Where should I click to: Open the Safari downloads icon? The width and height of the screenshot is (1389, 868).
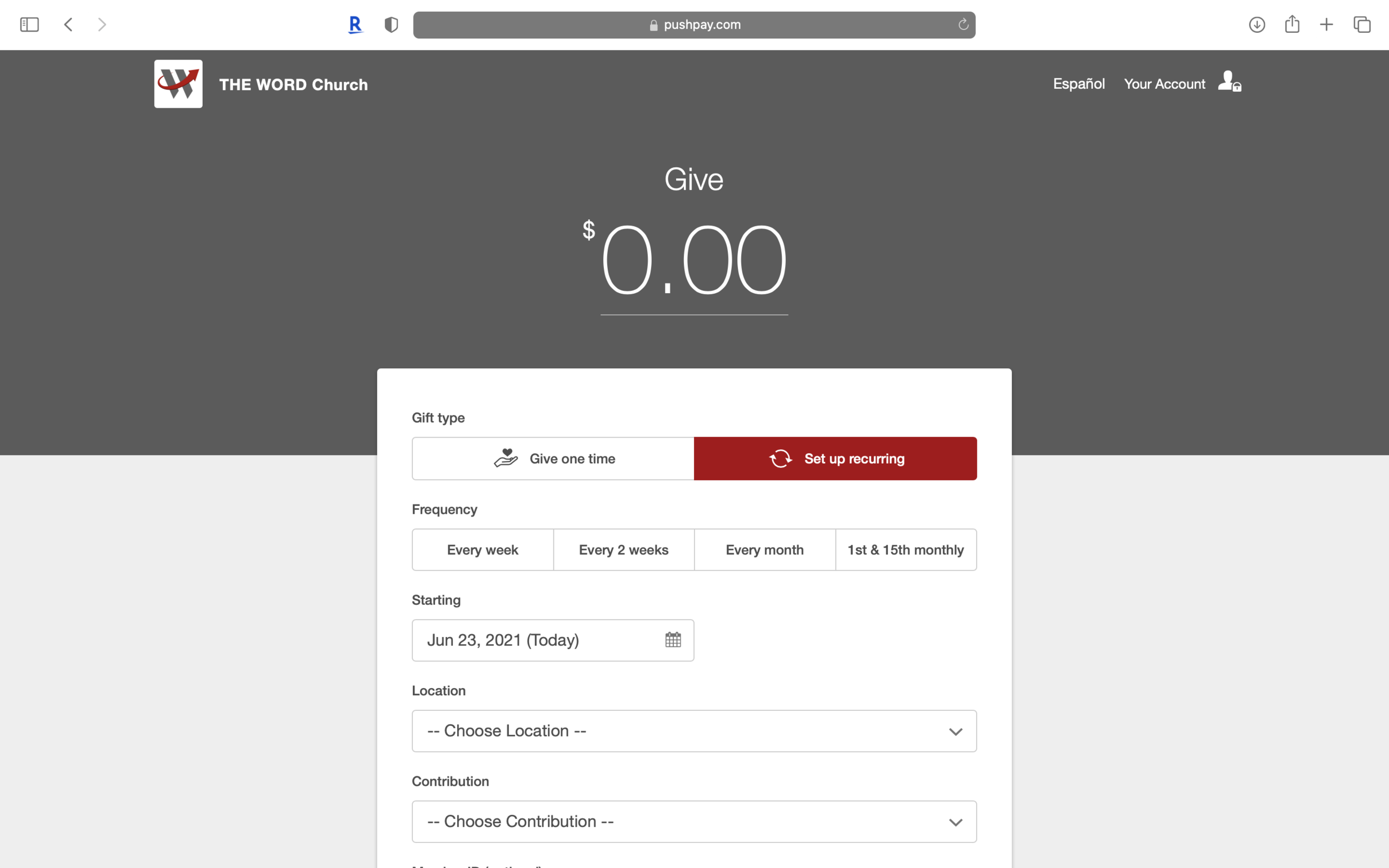[1257, 24]
